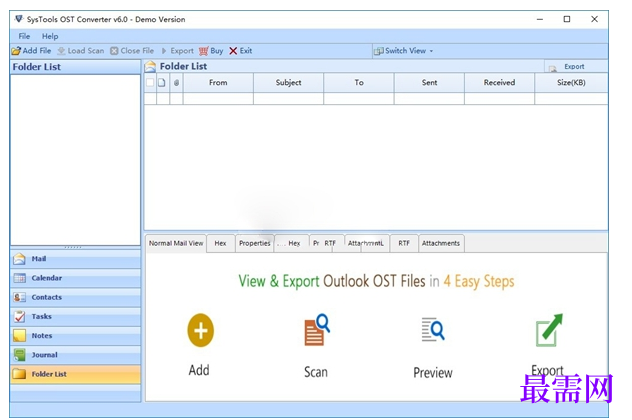The height and width of the screenshot is (420, 632).
Task: Click the yellow Add plus icon
Action: 200,331
